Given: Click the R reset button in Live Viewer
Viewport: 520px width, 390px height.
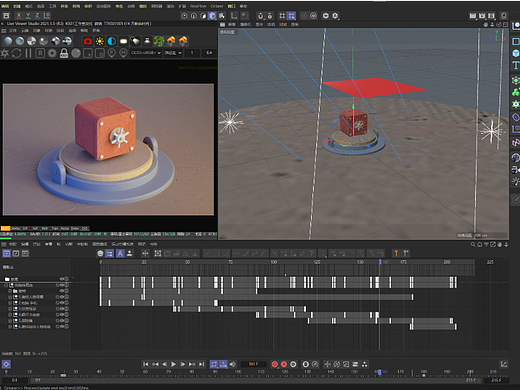Looking at the screenshot, I should click(40, 53).
